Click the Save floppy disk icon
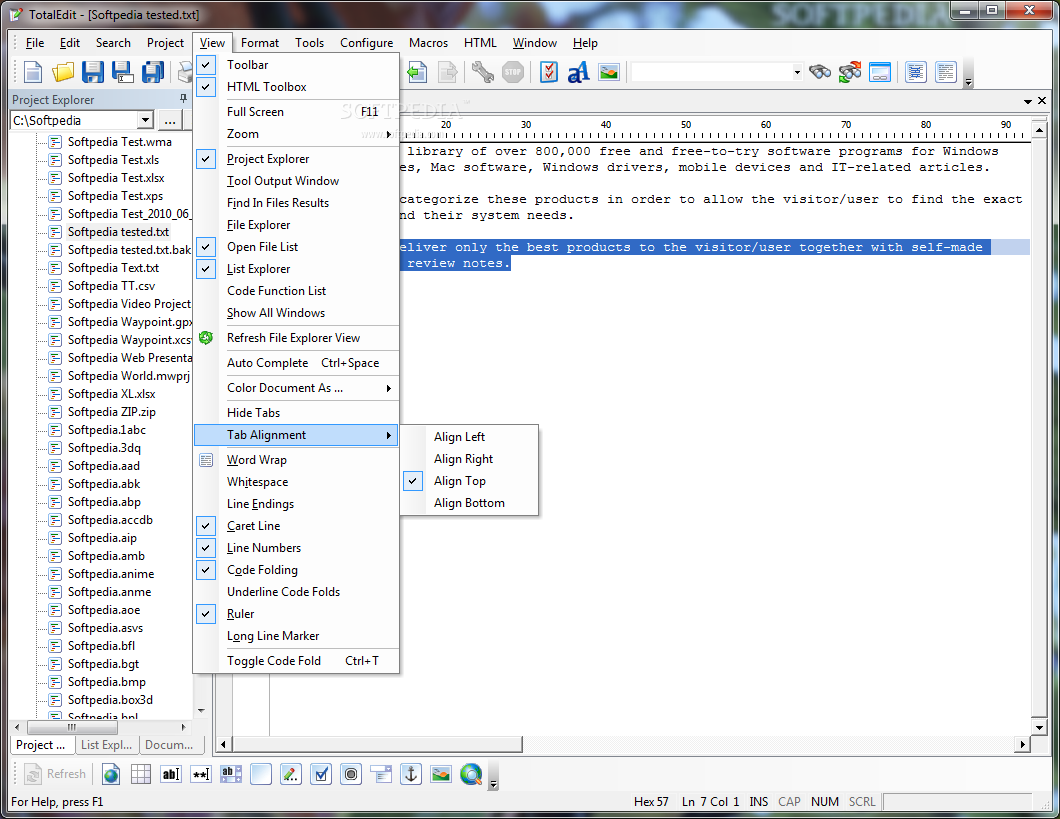The image size is (1060, 819). pyautogui.click(x=93, y=72)
